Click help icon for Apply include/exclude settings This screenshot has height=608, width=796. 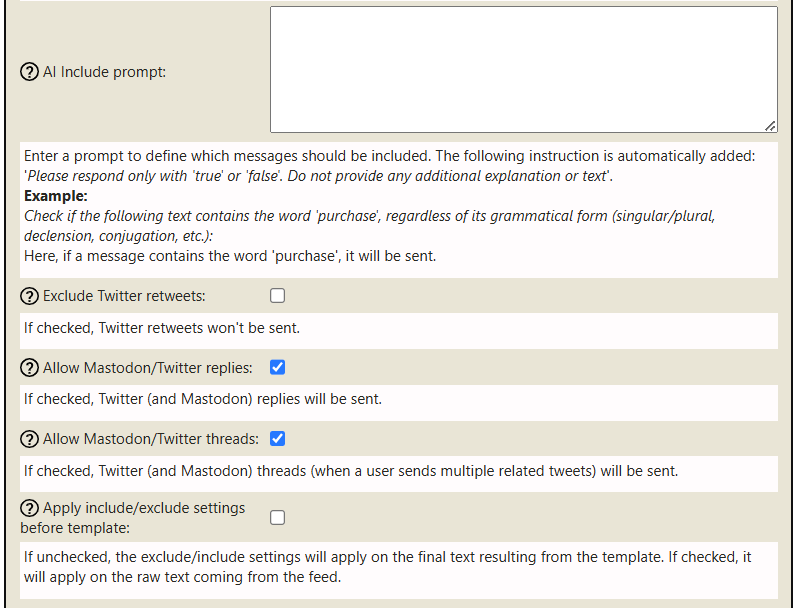click(x=30, y=508)
